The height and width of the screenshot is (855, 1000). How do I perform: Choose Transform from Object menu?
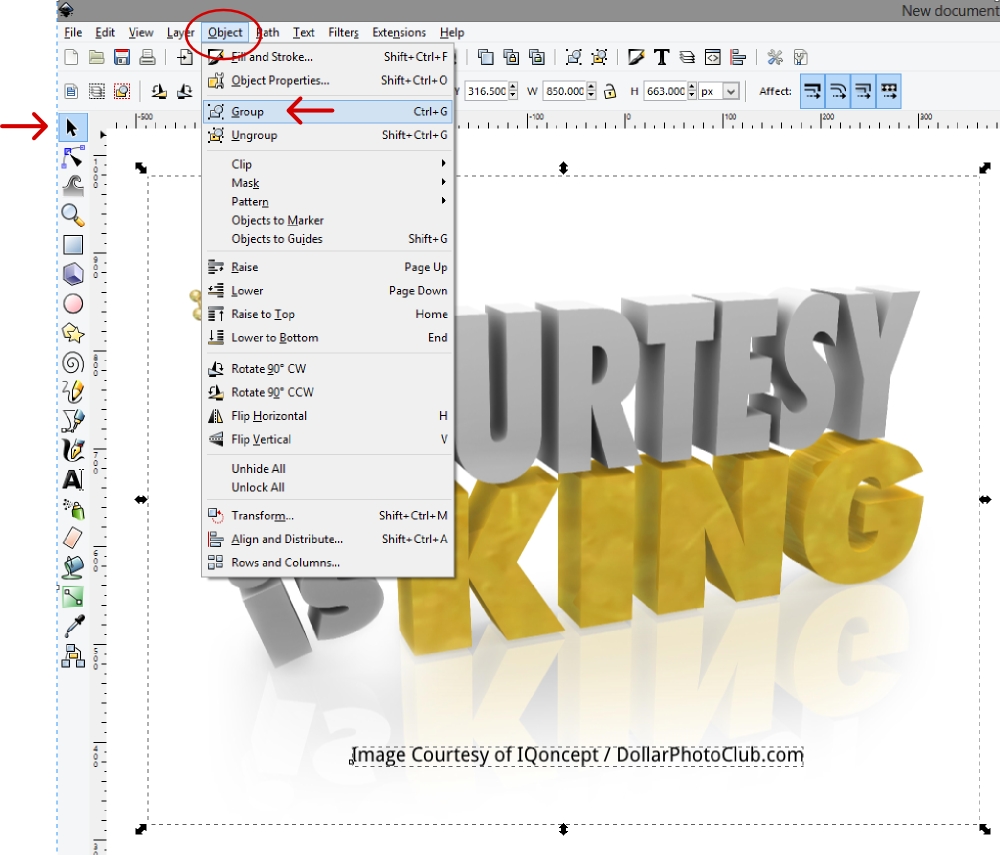click(328, 515)
